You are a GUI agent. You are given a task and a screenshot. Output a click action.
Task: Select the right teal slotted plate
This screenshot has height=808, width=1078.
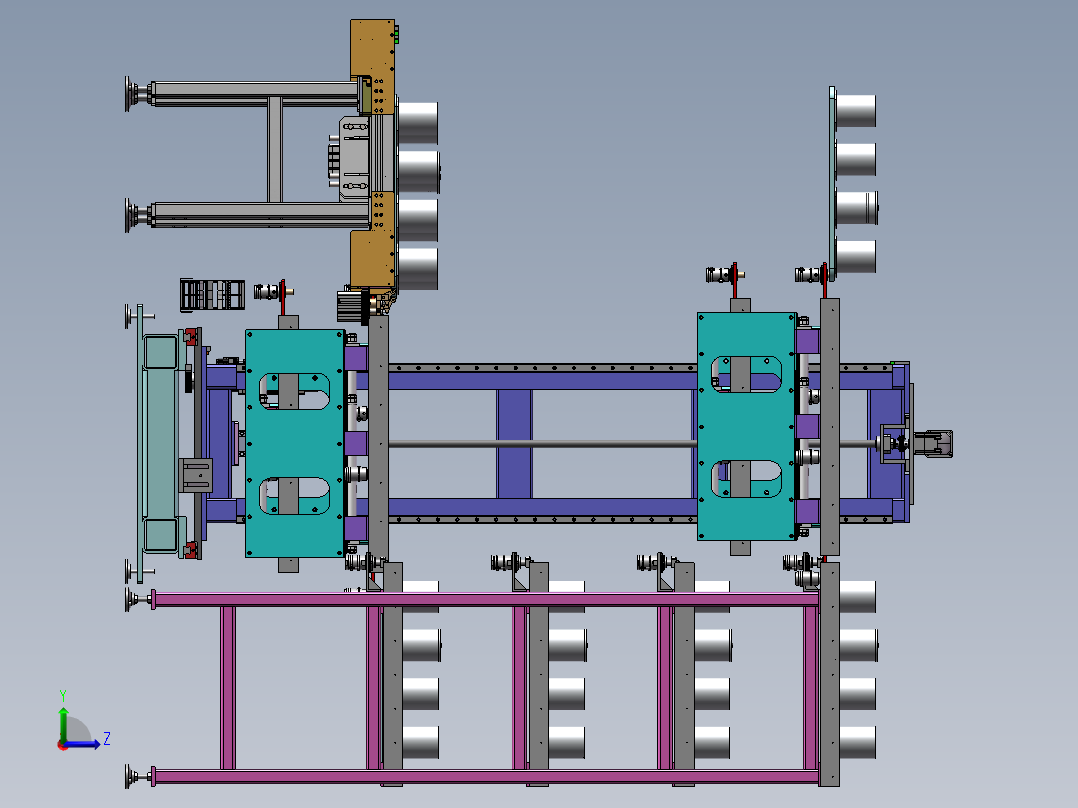tap(747, 426)
